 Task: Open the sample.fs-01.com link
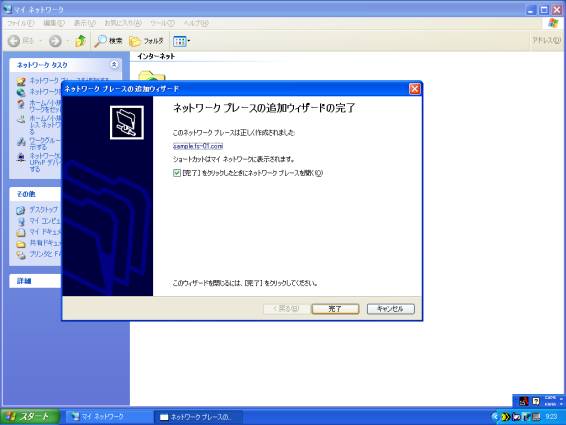click(198, 146)
